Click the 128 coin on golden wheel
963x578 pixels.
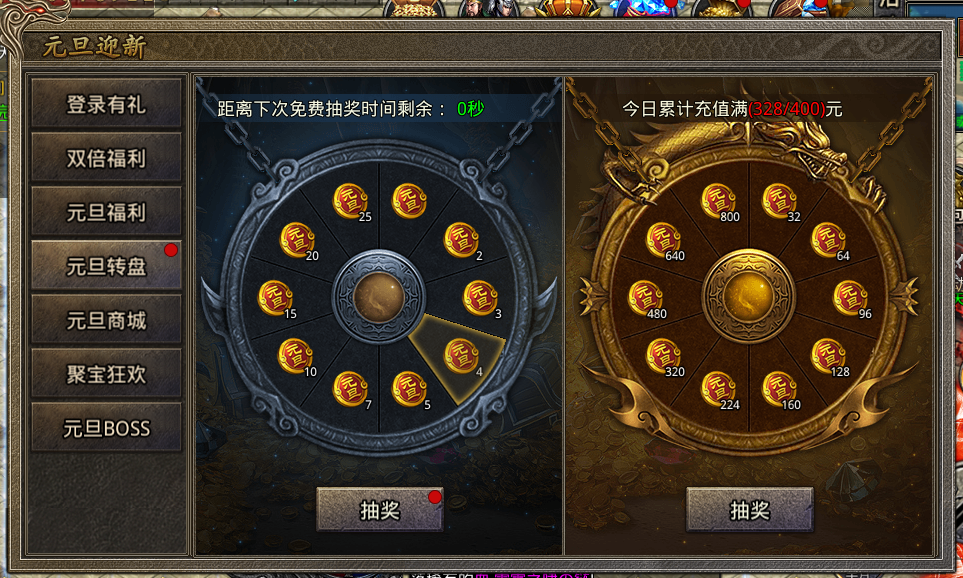click(828, 356)
